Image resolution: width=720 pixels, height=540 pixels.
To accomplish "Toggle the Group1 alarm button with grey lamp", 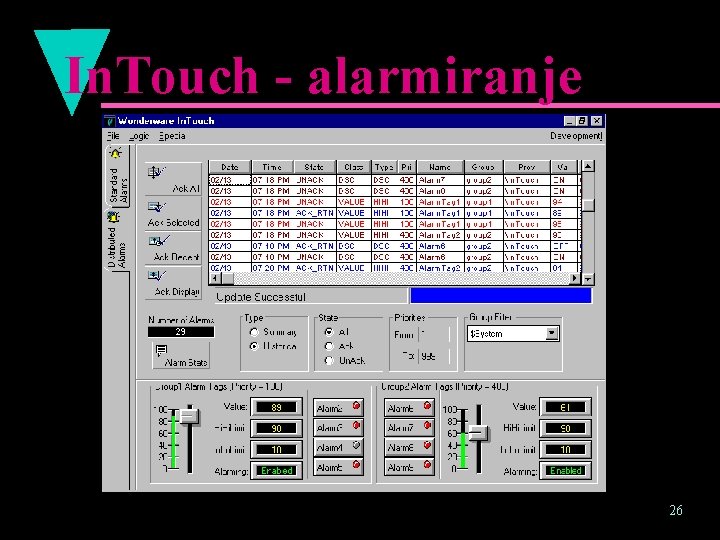I will point(338,447).
